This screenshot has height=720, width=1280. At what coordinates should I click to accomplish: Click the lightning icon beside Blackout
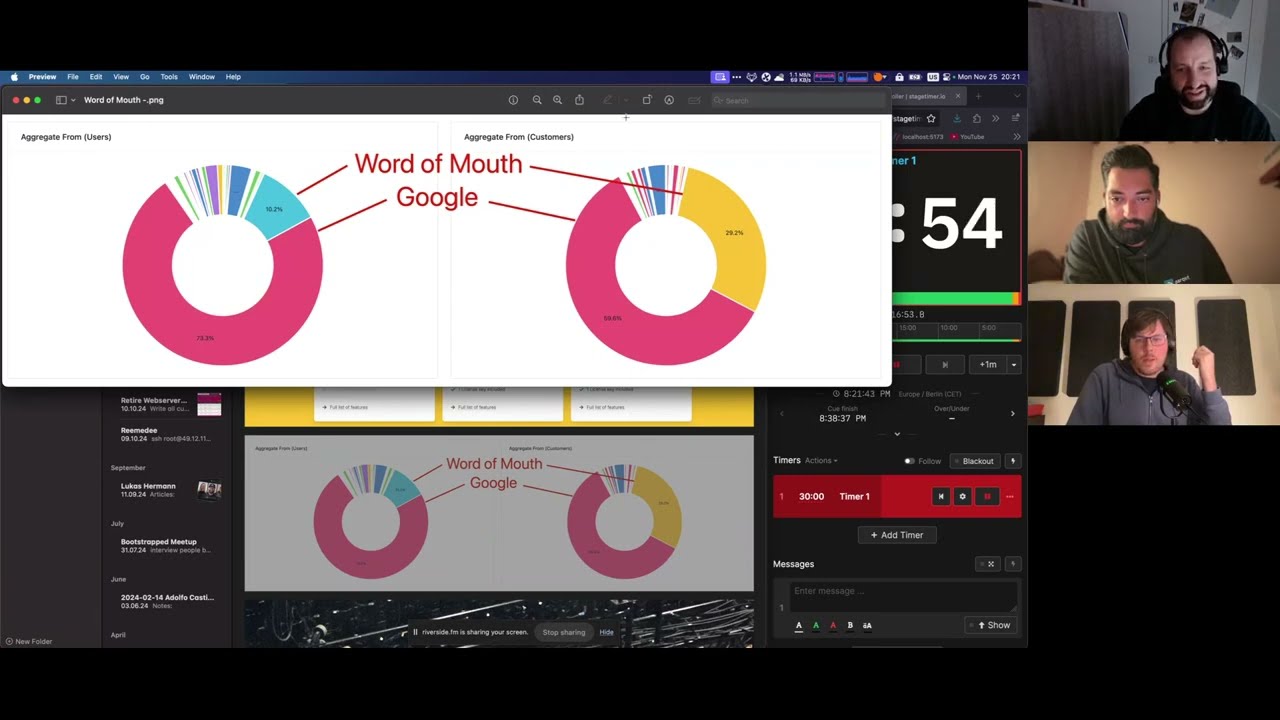click(1013, 461)
